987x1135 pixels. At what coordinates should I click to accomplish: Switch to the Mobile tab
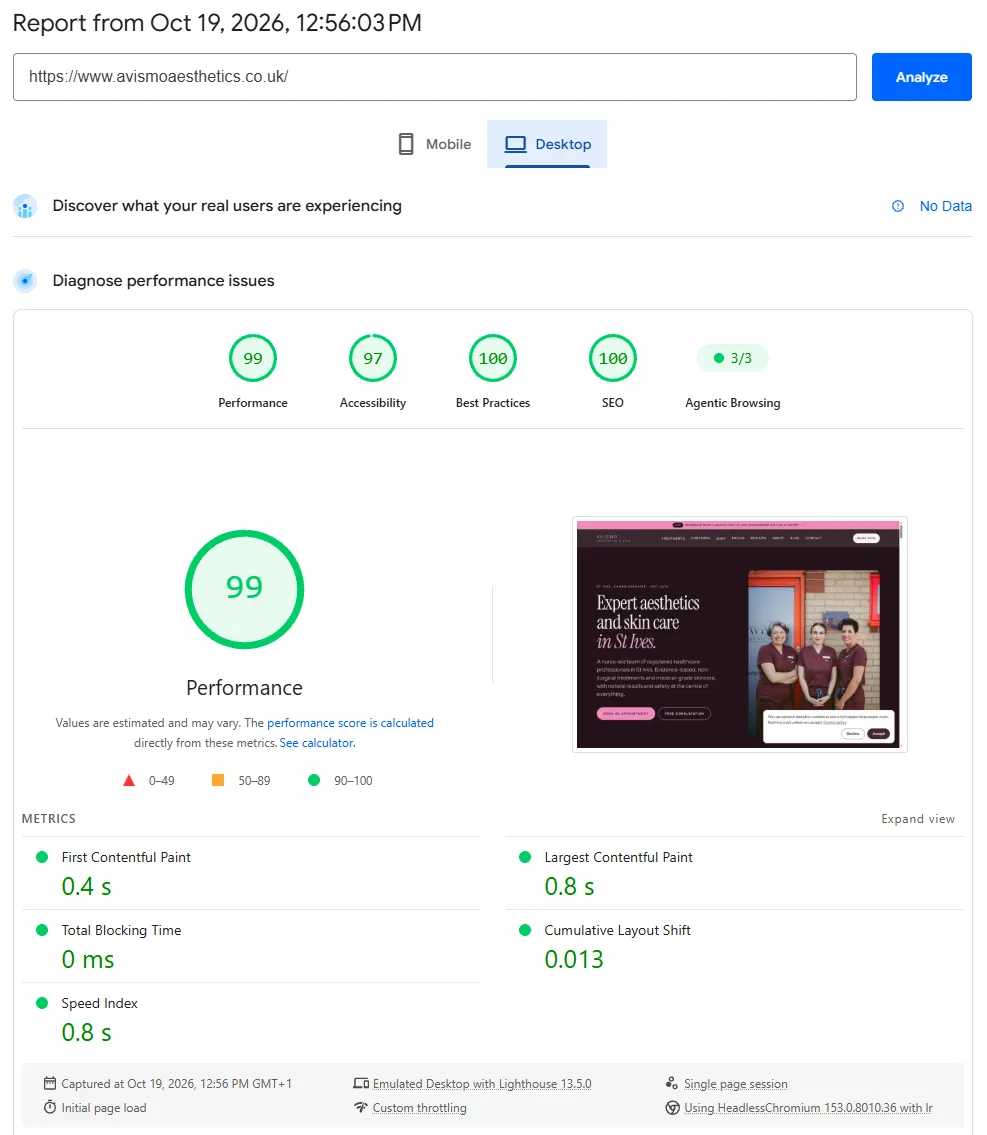pyautogui.click(x=434, y=144)
